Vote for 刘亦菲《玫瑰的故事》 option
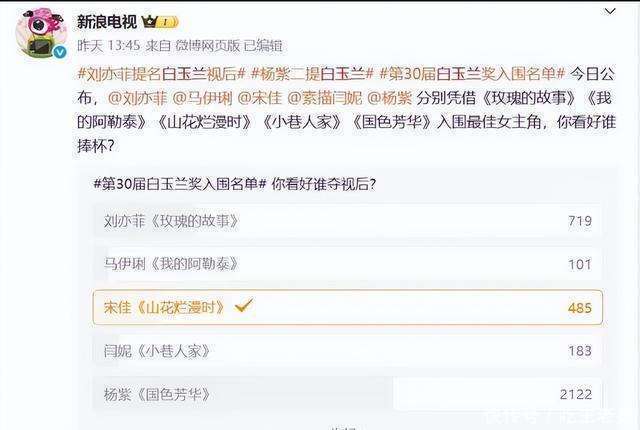The image size is (640, 430). click(348, 221)
